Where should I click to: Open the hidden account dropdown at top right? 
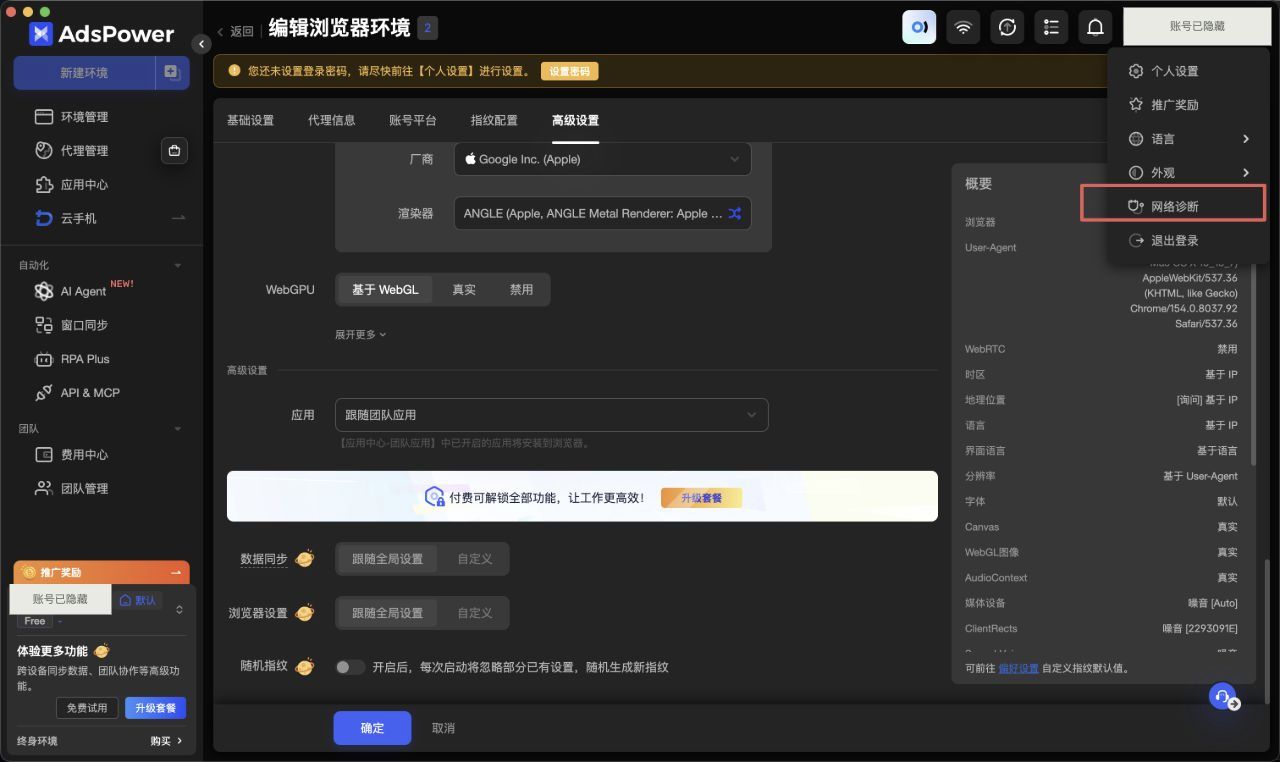pos(1197,27)
